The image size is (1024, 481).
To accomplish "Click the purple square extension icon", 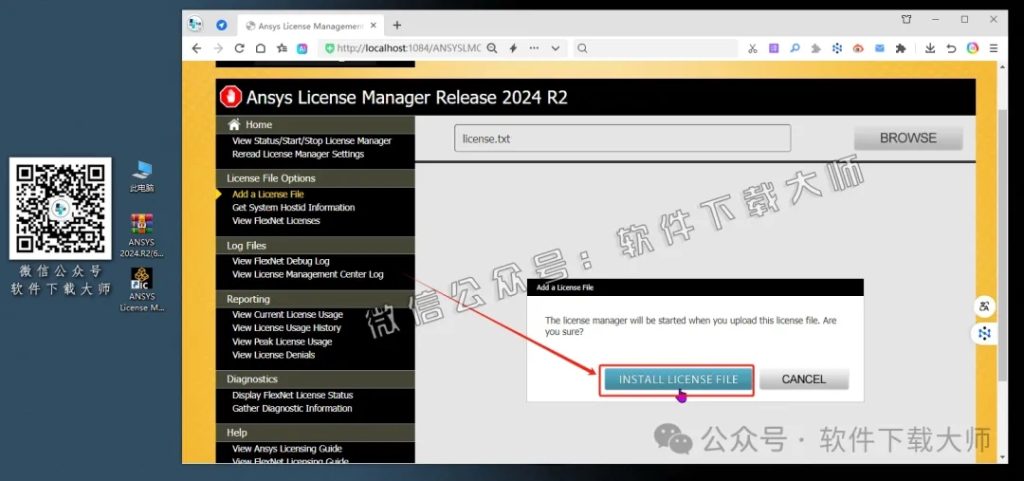I will 774,48.
